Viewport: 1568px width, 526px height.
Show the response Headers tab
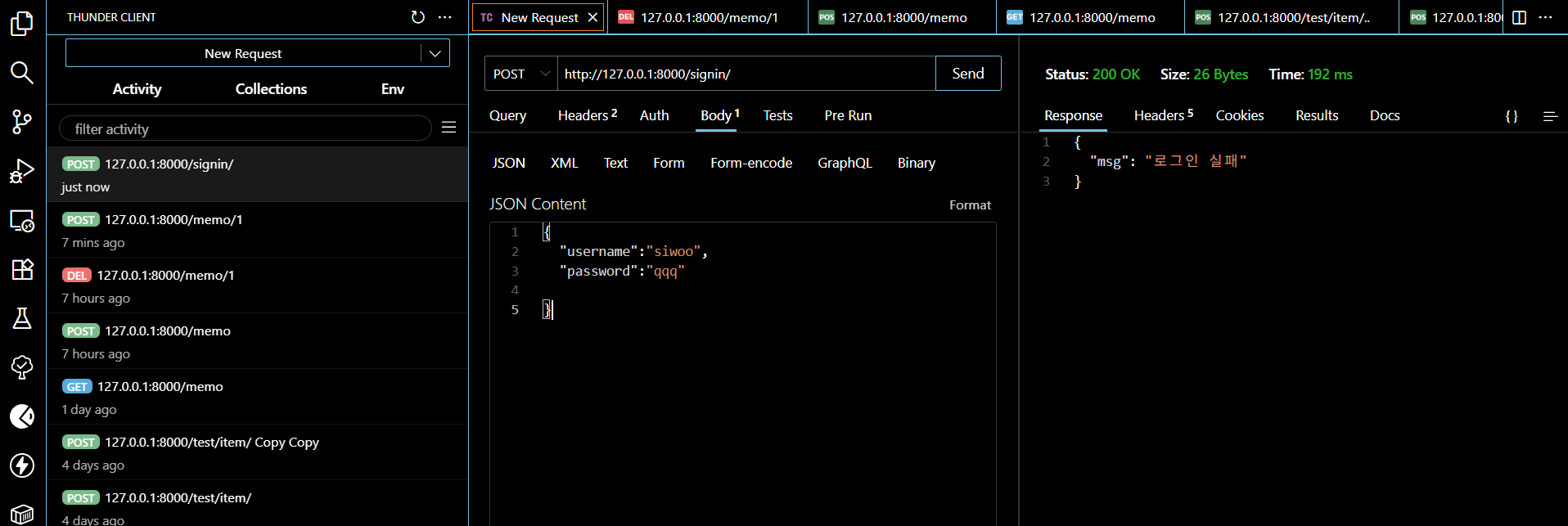click(1163, 115)
